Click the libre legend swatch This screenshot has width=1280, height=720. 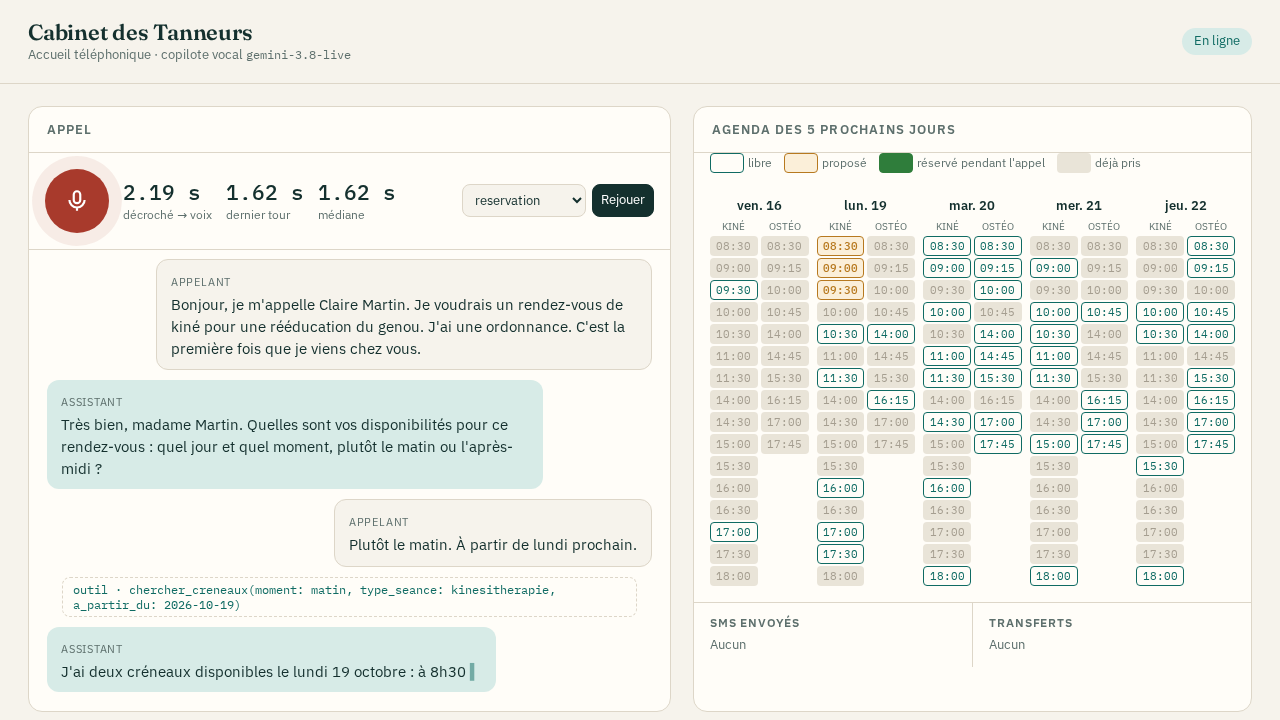727,163
